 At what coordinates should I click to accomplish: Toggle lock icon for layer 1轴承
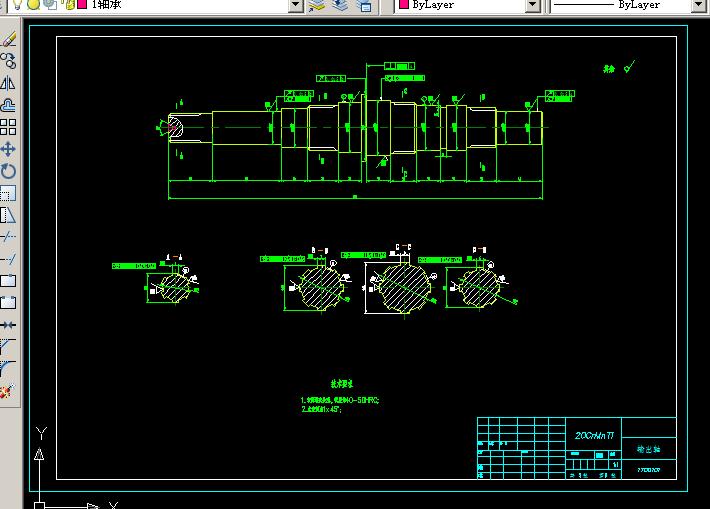tap(69, 5)
